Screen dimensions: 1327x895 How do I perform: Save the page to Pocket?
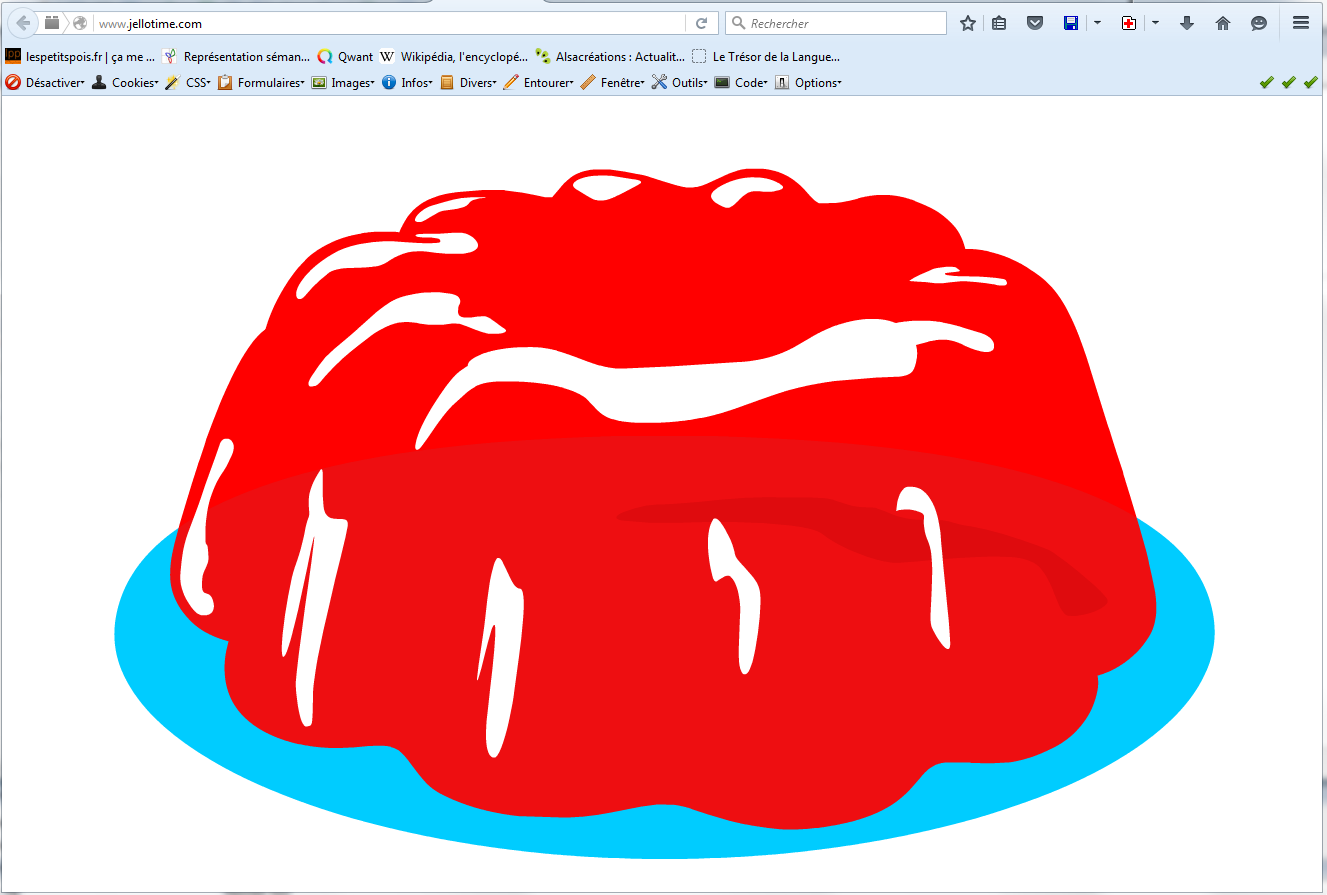click(x=1035, y=23)
